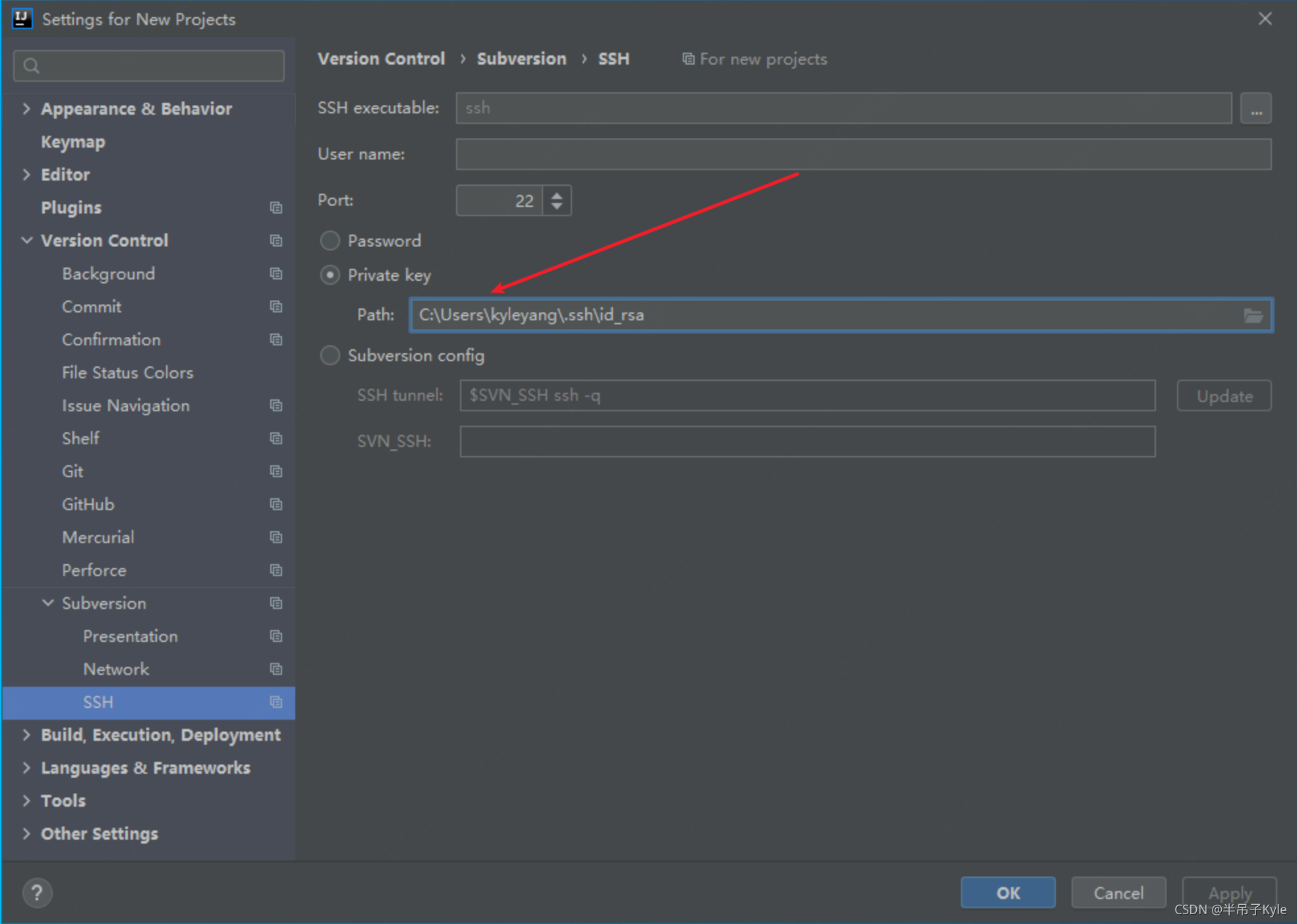Click the Issue Navigation icon
Image resolution: width=1297 pixels, height=924 pixels.
pos(271,405)
